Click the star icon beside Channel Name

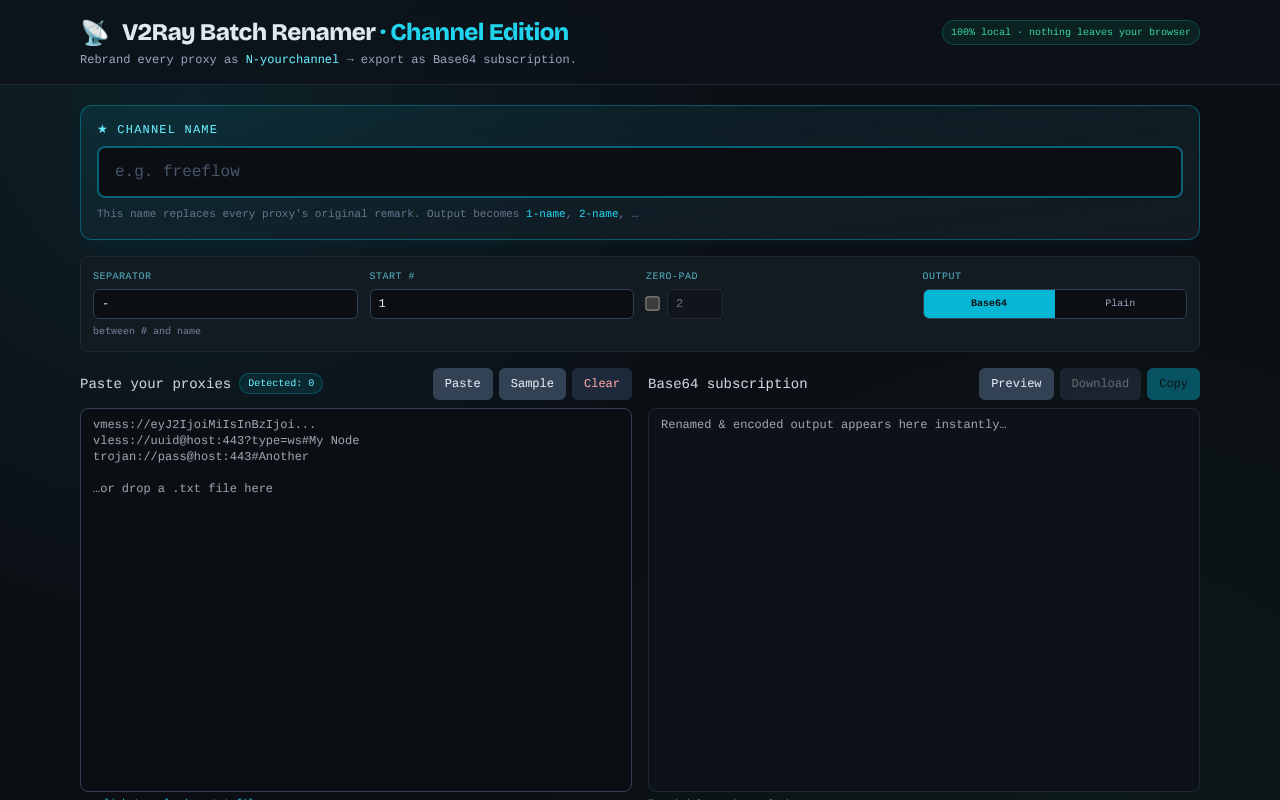pos(102,129)
